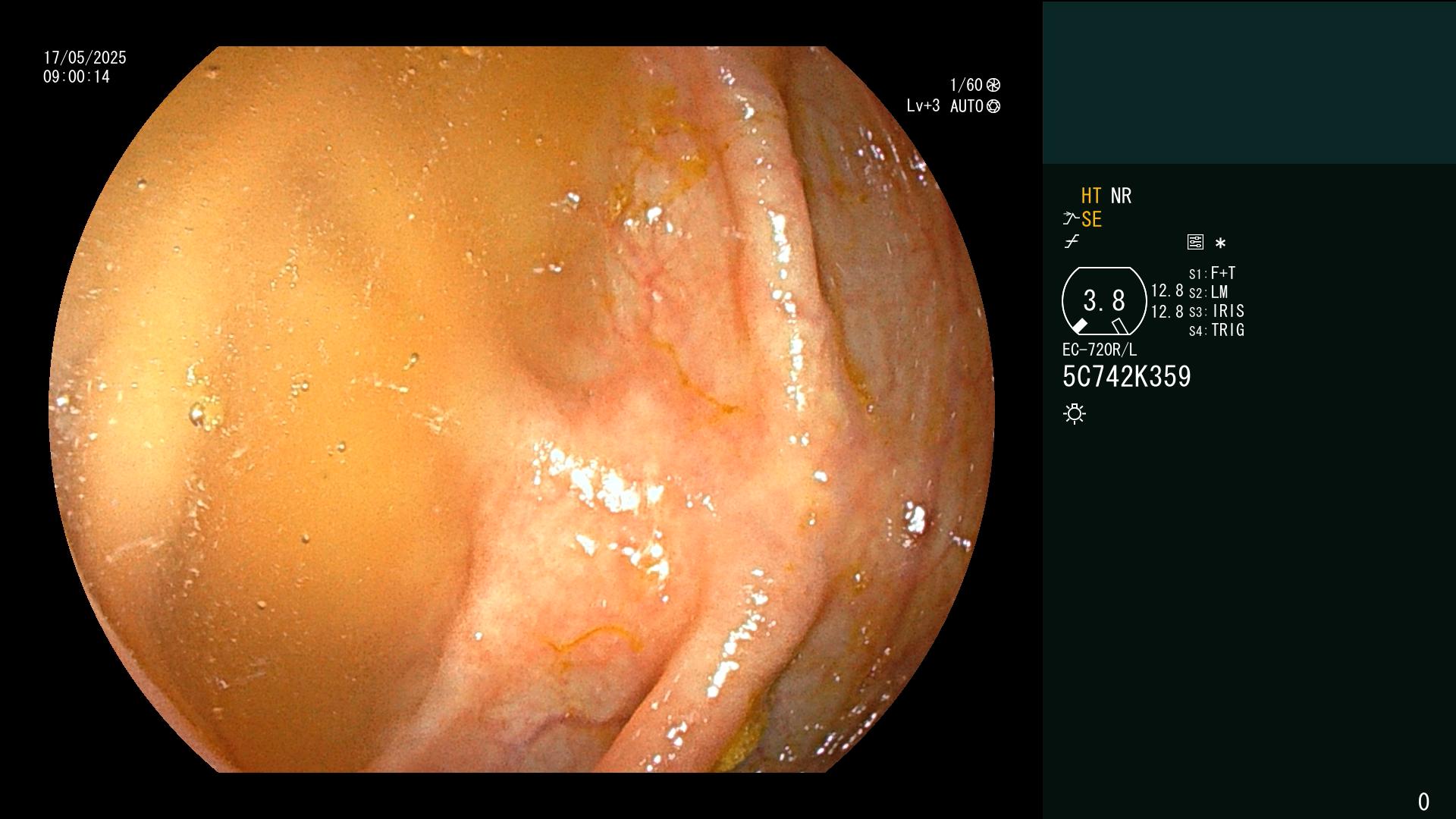Screen dimensions: 1456x819
Task: Click the asterisk indicator icon
Action: pyautogui.click(x=1220, y=243)
